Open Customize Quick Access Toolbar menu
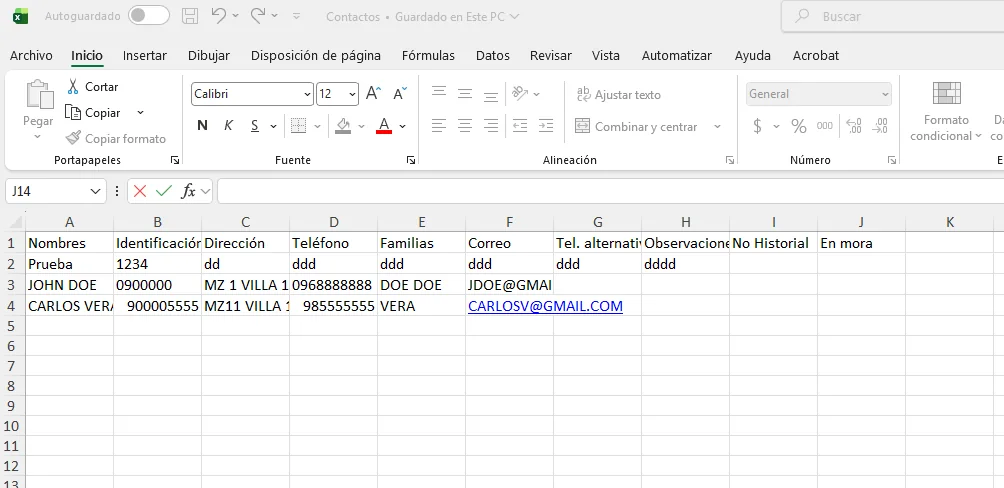1004x488 pixels. tap(296, 16)
